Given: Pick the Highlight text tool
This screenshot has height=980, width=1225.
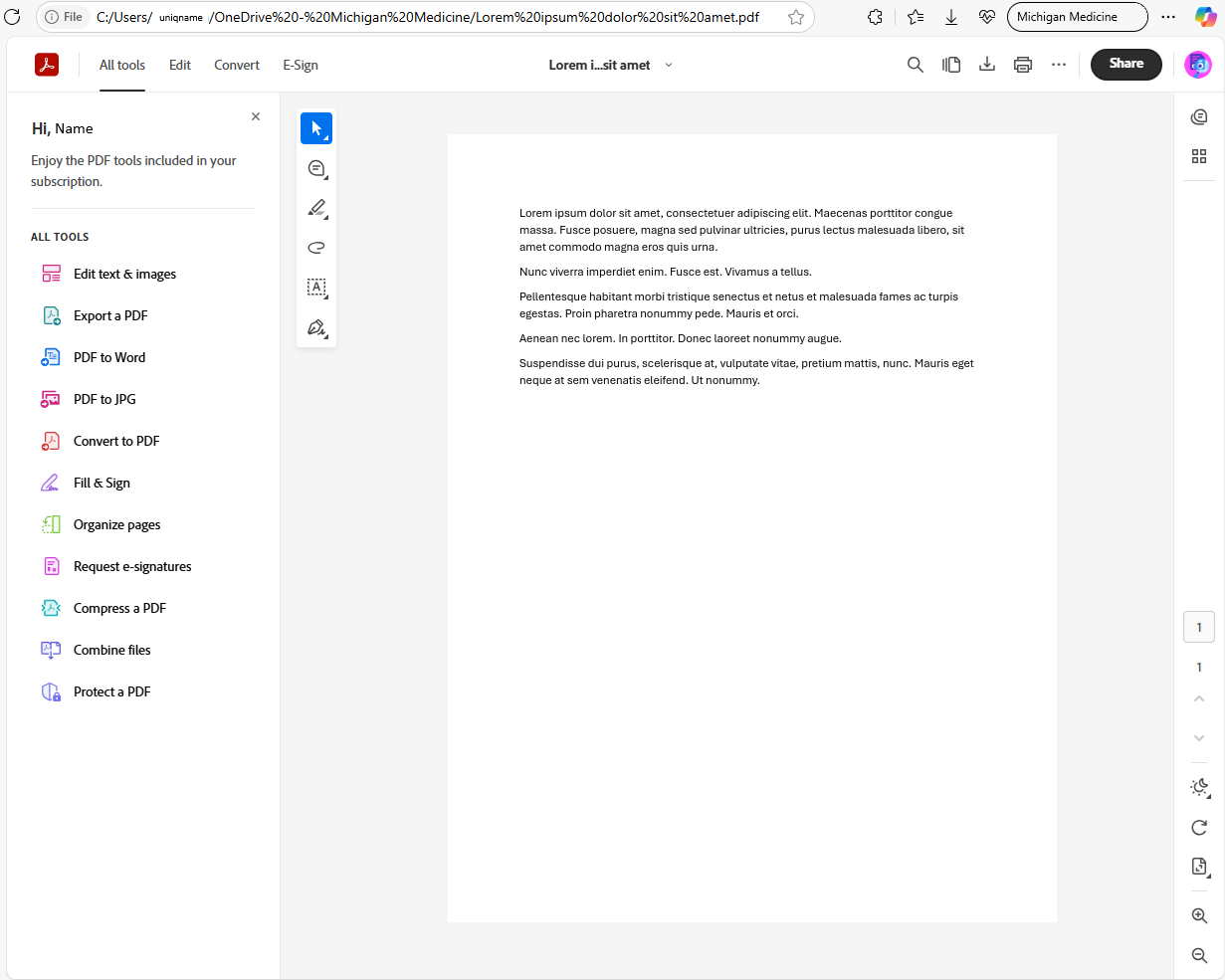Looking at the screenshot, I should [x=316, y=208].
